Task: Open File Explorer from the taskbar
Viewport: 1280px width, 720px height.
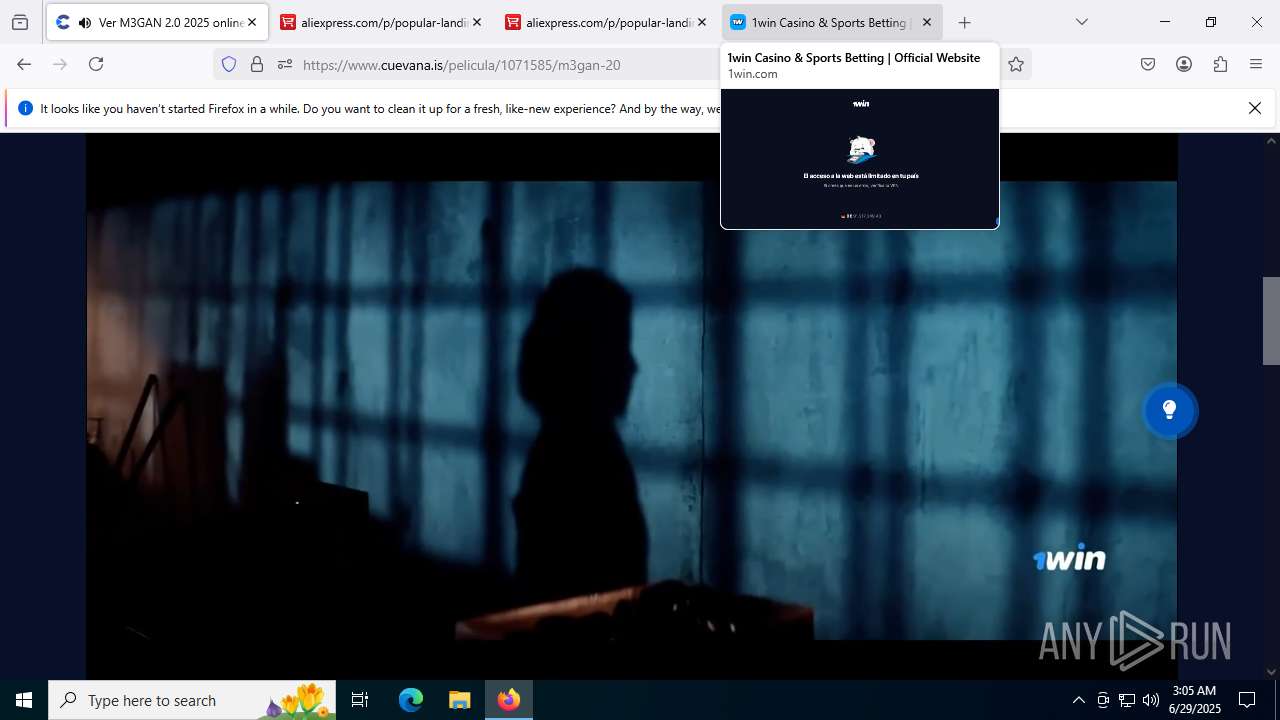Action: click(x=459, y=700)
